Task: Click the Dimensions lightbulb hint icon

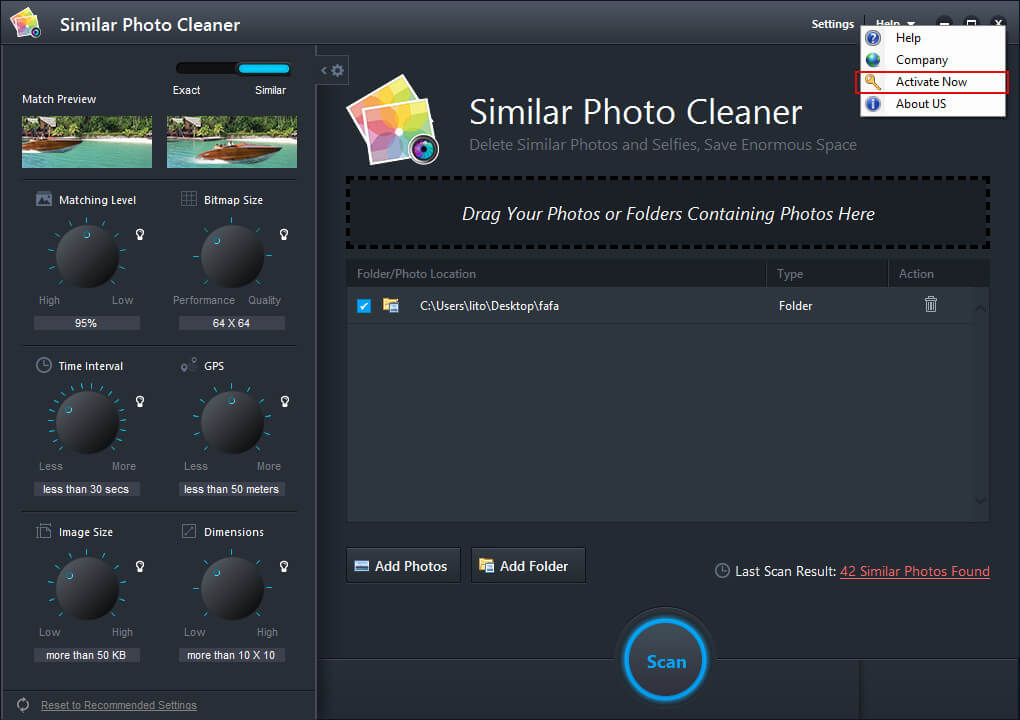Action: pyautogui.click(x=284, y=567)
